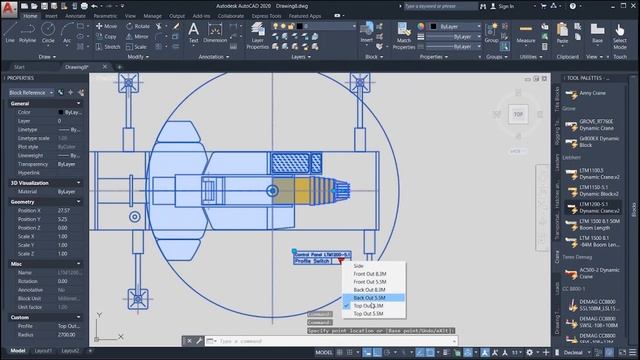Click the Group tool
This screenshot has height=360, width=640.
(491, 33)
